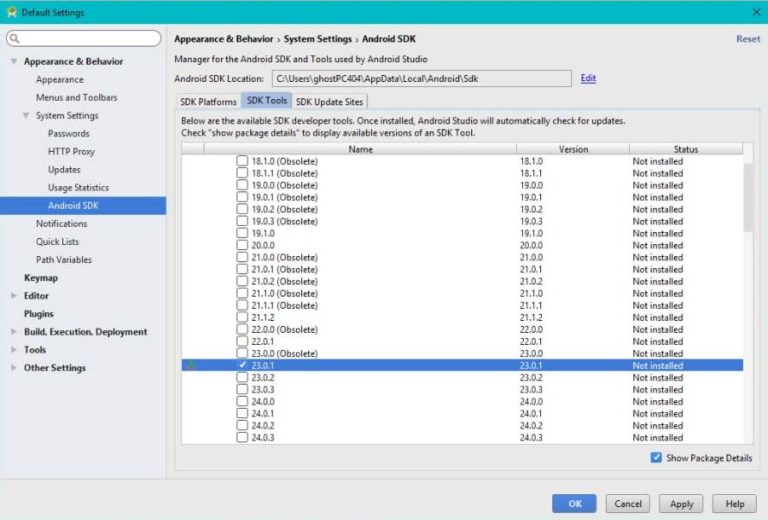Toggle Show Package Details checkbox
This screenshot has width=768, height=520.
click(656, 458)
